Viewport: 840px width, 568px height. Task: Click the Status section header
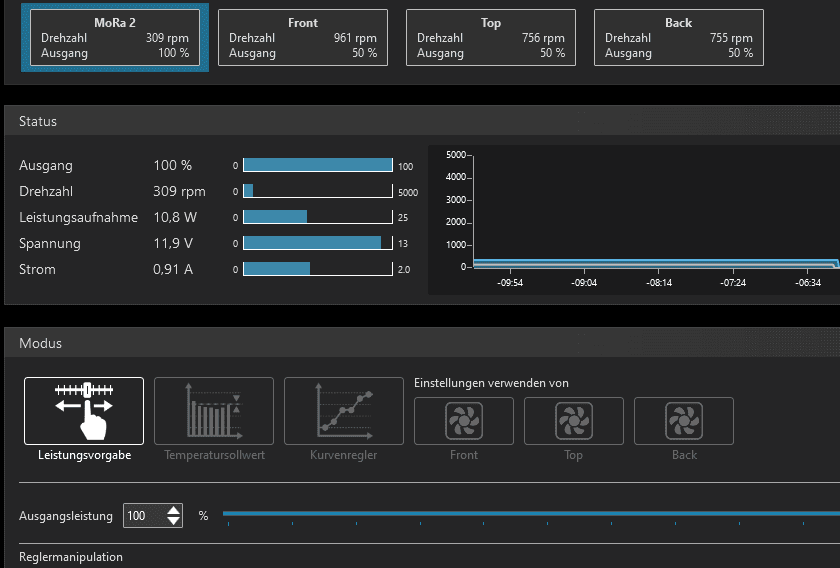tap(422, 121)
